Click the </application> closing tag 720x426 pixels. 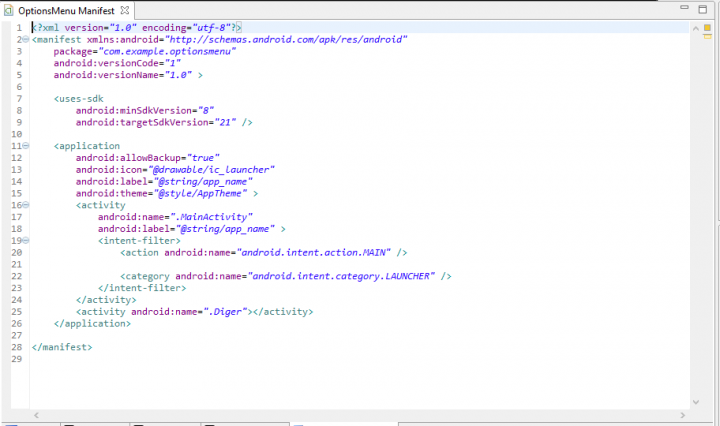click(x=92, y=324)
